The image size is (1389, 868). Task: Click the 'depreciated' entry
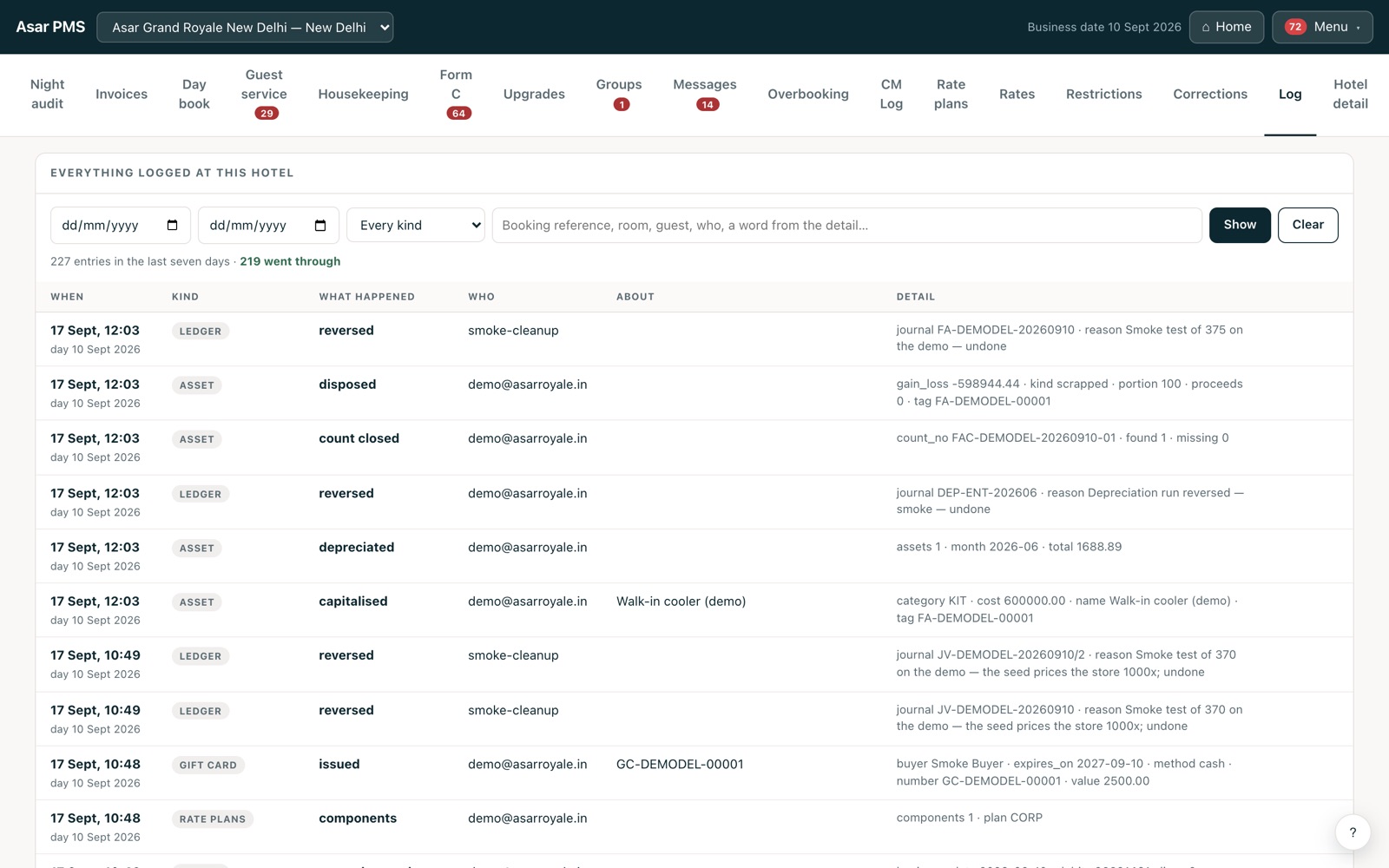tap(356, 547)
